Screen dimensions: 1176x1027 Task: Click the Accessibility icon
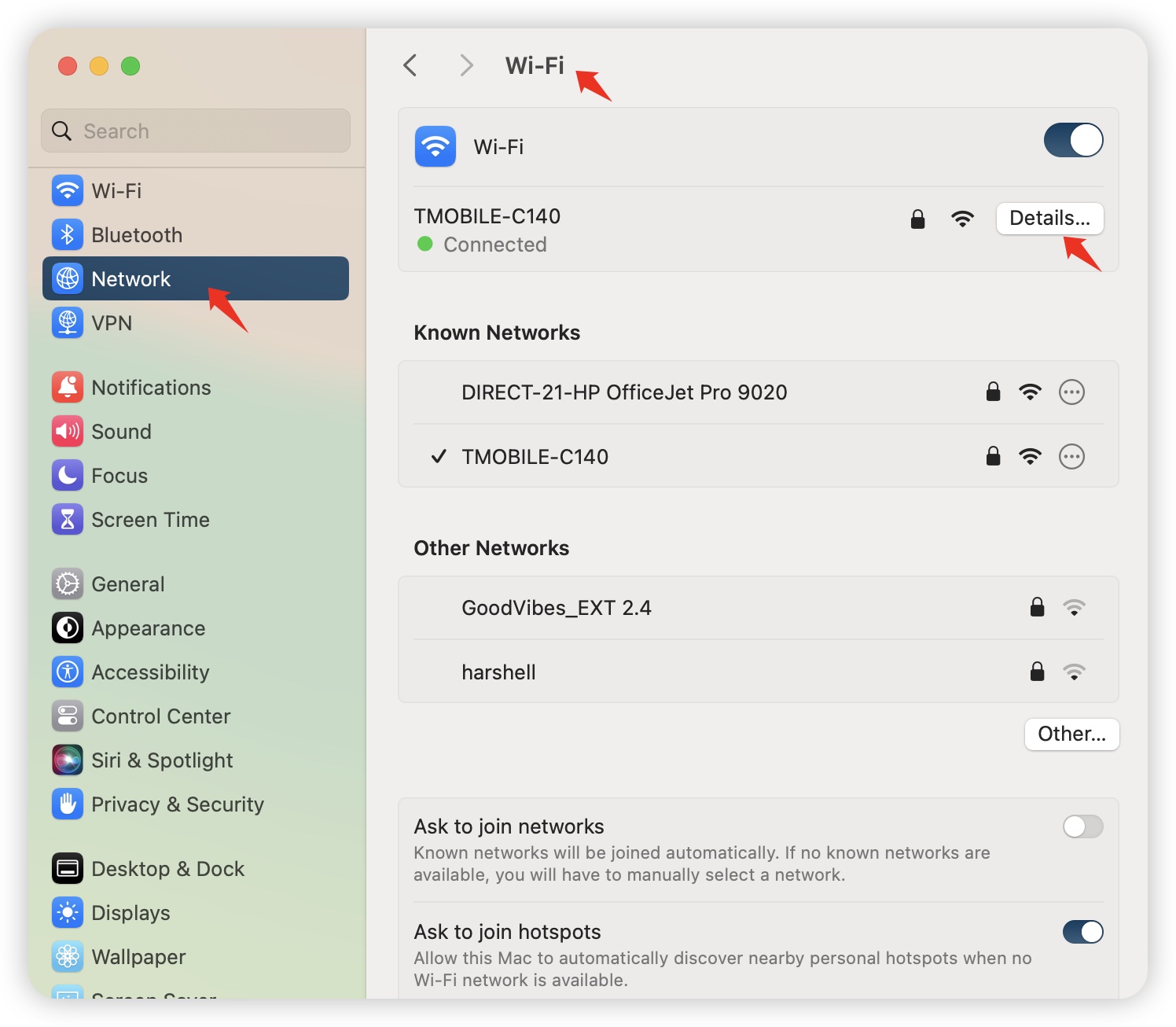(x=68, y=672)
